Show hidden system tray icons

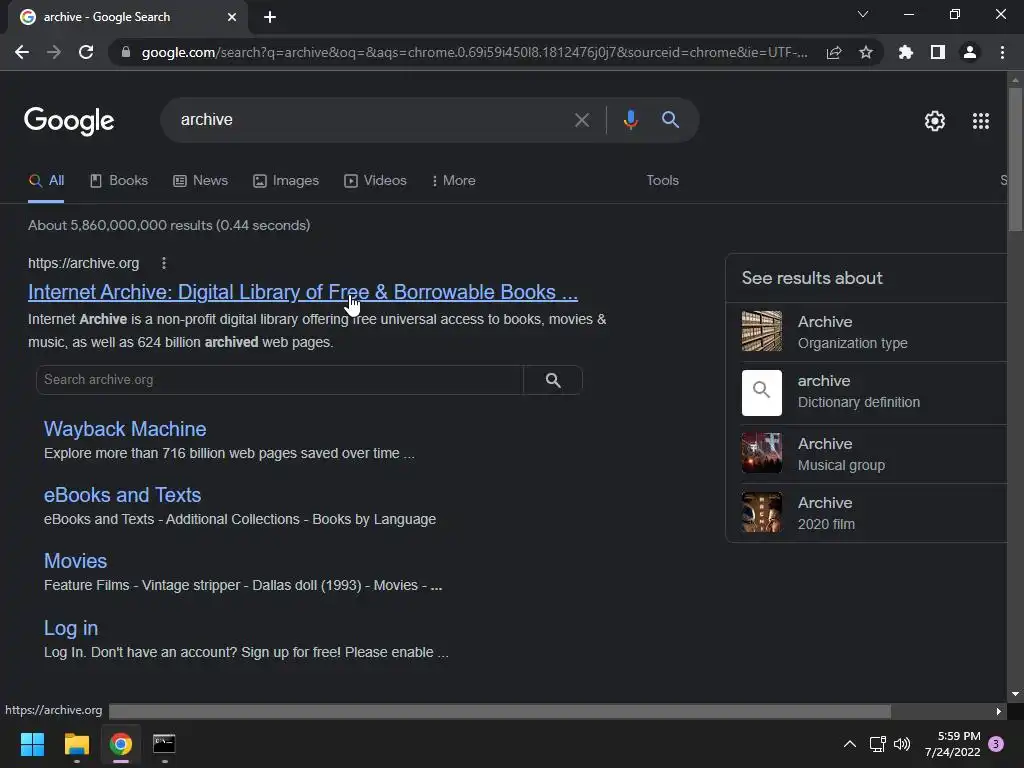click(x=850, y=744)
